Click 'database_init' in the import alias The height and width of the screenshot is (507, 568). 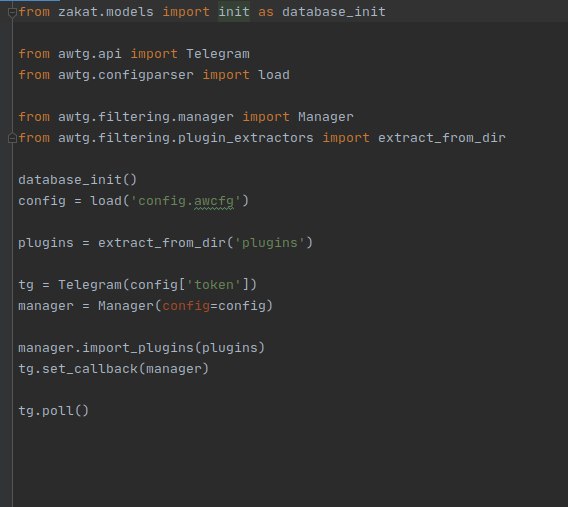[x=334, y=12]
